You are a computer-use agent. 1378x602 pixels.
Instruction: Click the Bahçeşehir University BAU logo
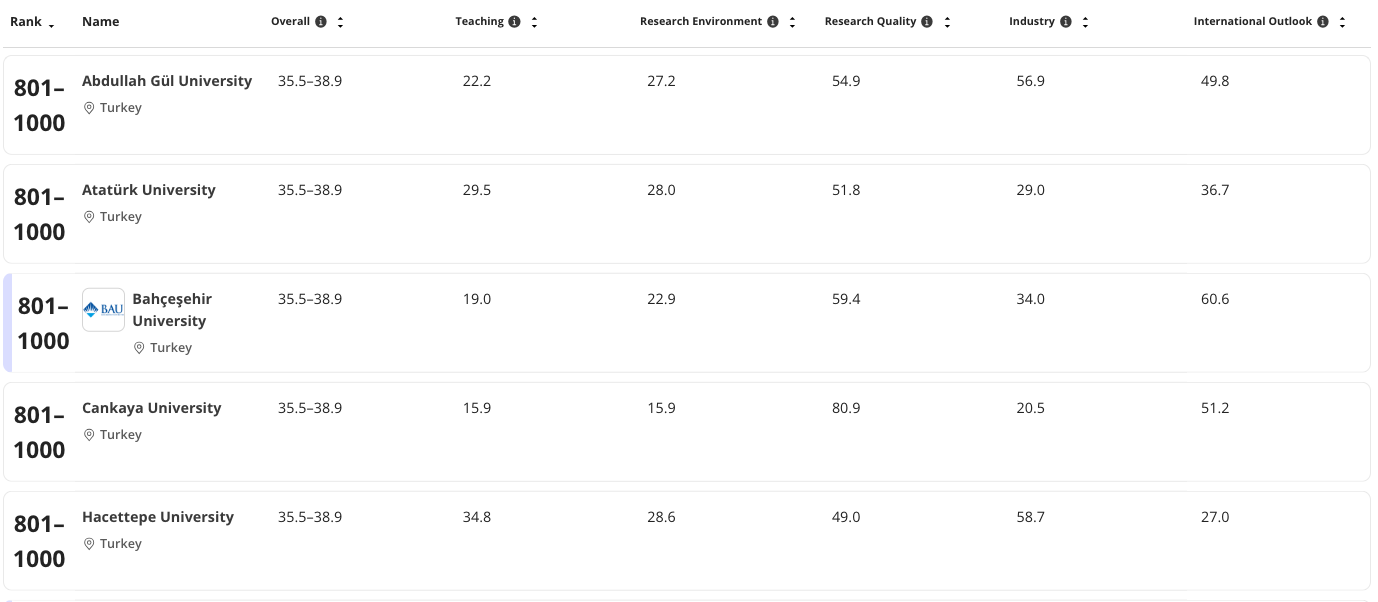103,309
